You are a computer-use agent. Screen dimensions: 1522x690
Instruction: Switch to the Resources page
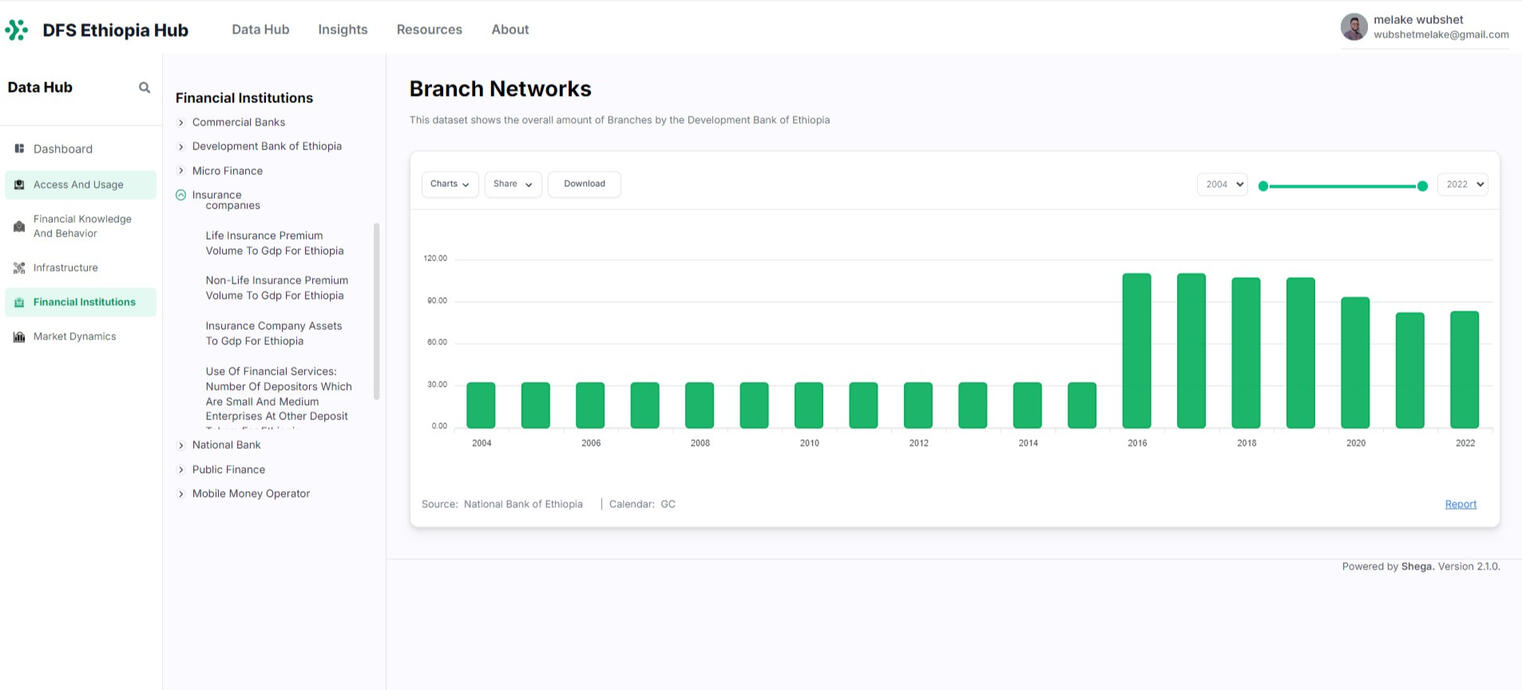pos(429,29)
